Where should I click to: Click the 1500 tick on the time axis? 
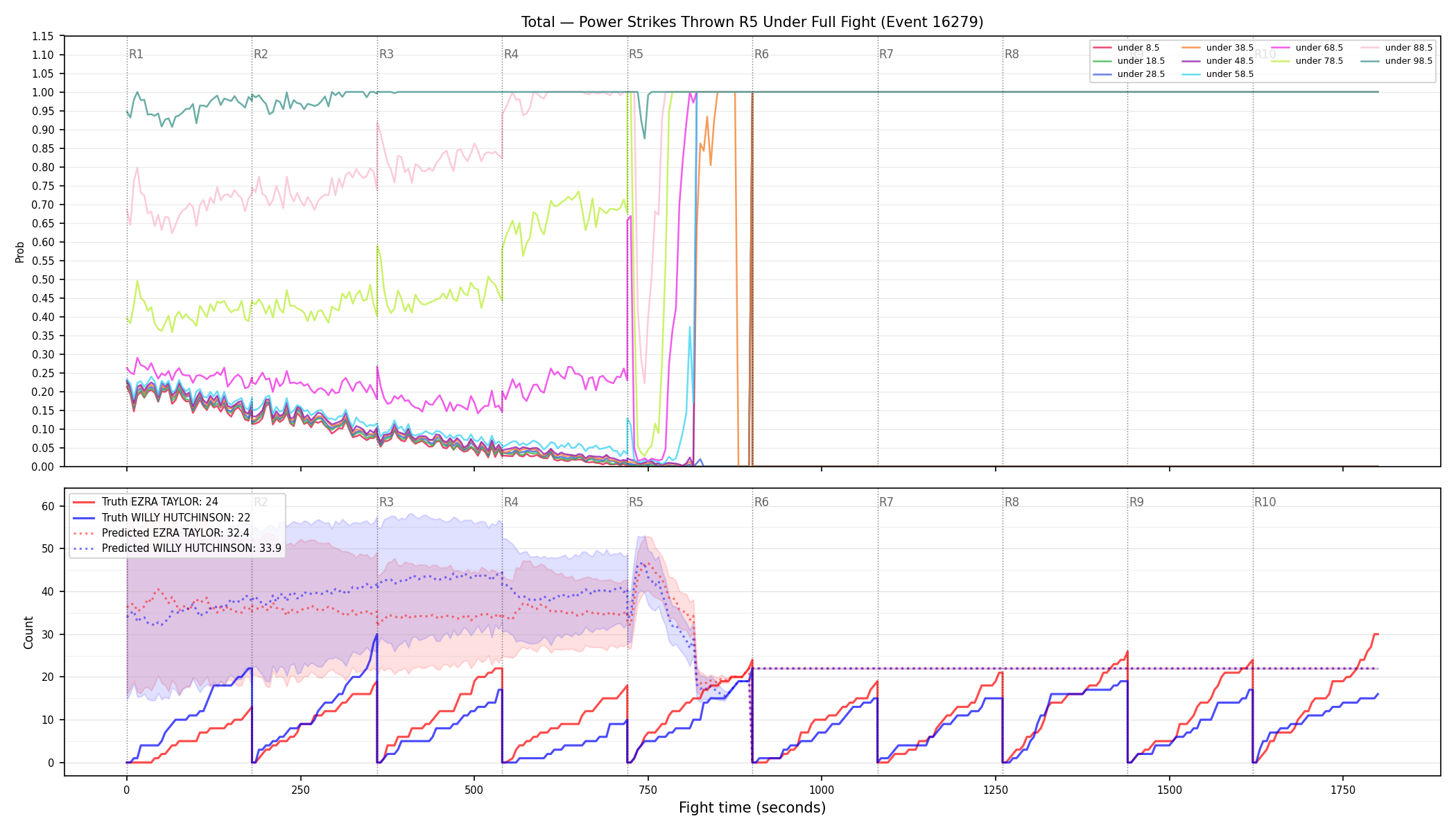click(1170, 790)
